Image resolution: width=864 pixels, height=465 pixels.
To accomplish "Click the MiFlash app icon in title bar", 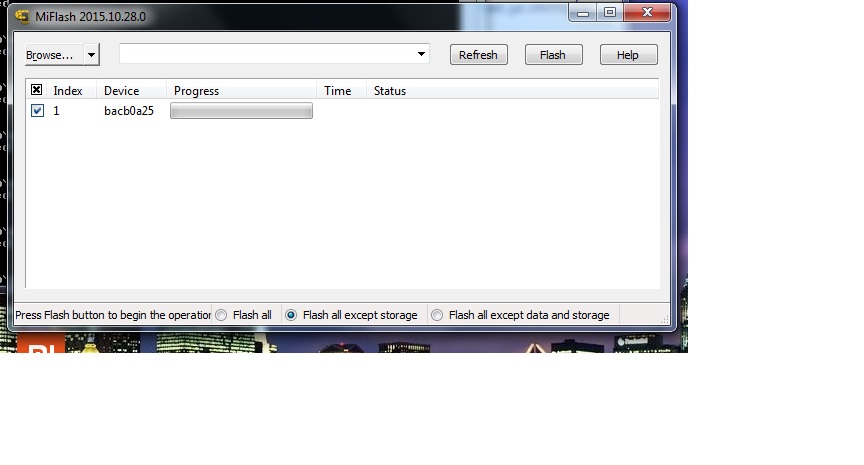I will pos(22,17).
